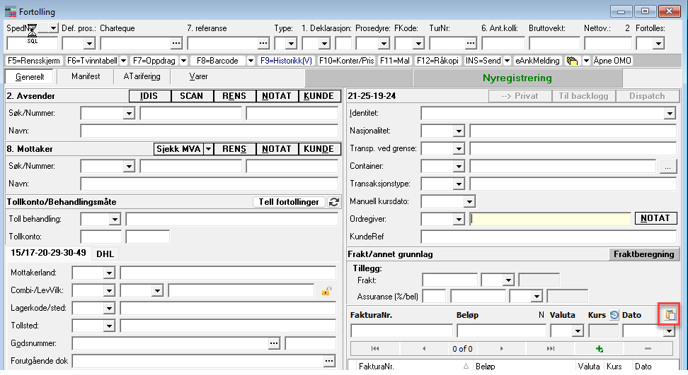Go to next invoice record
Screen dimensions: 688x375
[x=502, y=349]
